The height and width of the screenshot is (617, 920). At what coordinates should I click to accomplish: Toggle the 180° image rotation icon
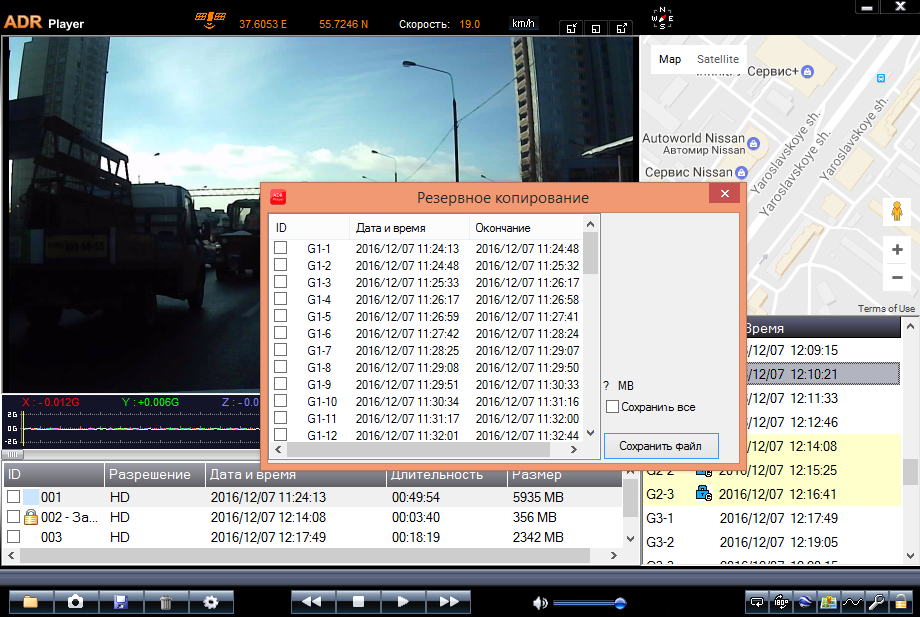pyautogui.click(x=781, y=602)
